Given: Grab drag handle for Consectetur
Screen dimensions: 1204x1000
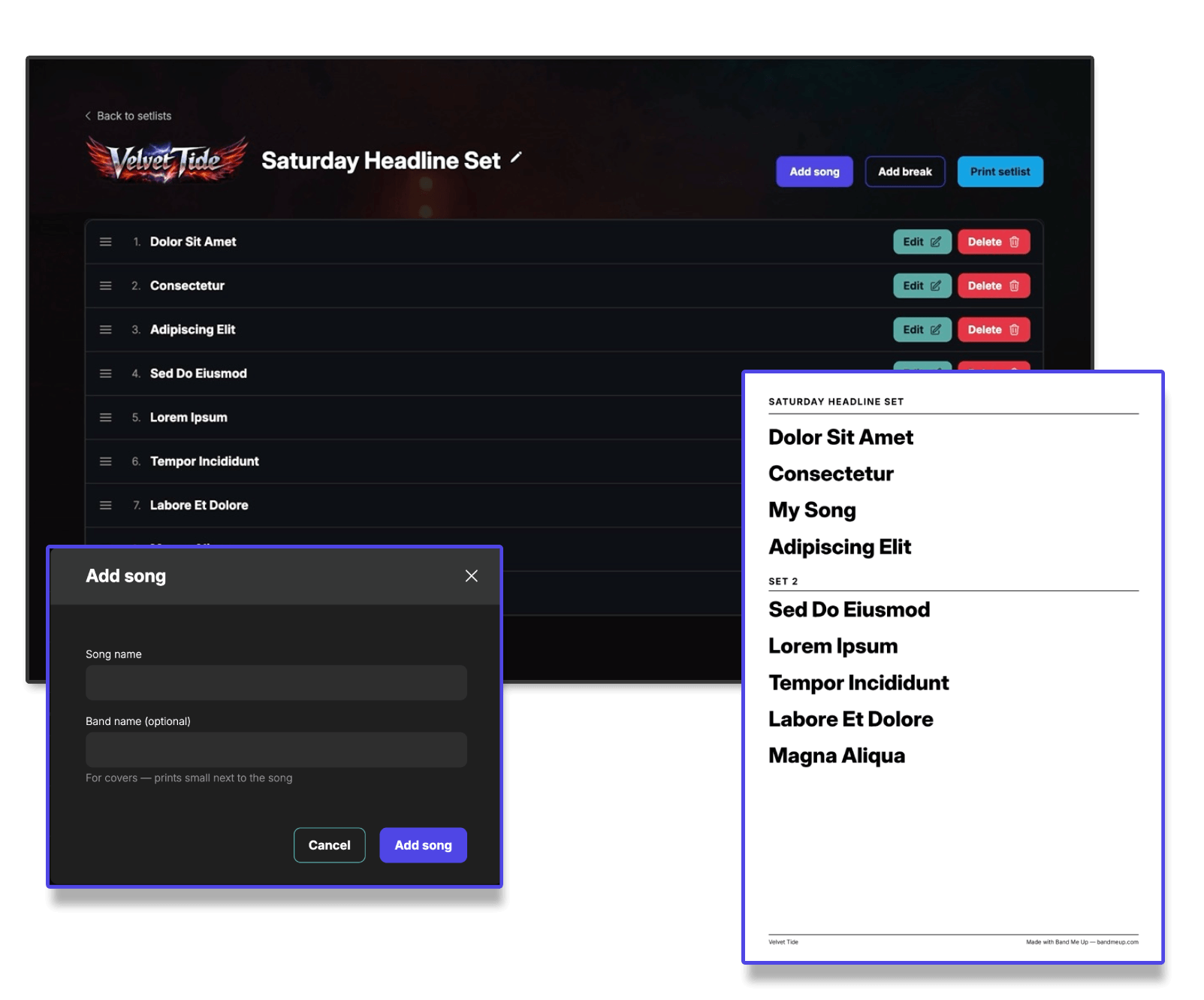Looking at the screenshot, I should click(x=106, y=285).
